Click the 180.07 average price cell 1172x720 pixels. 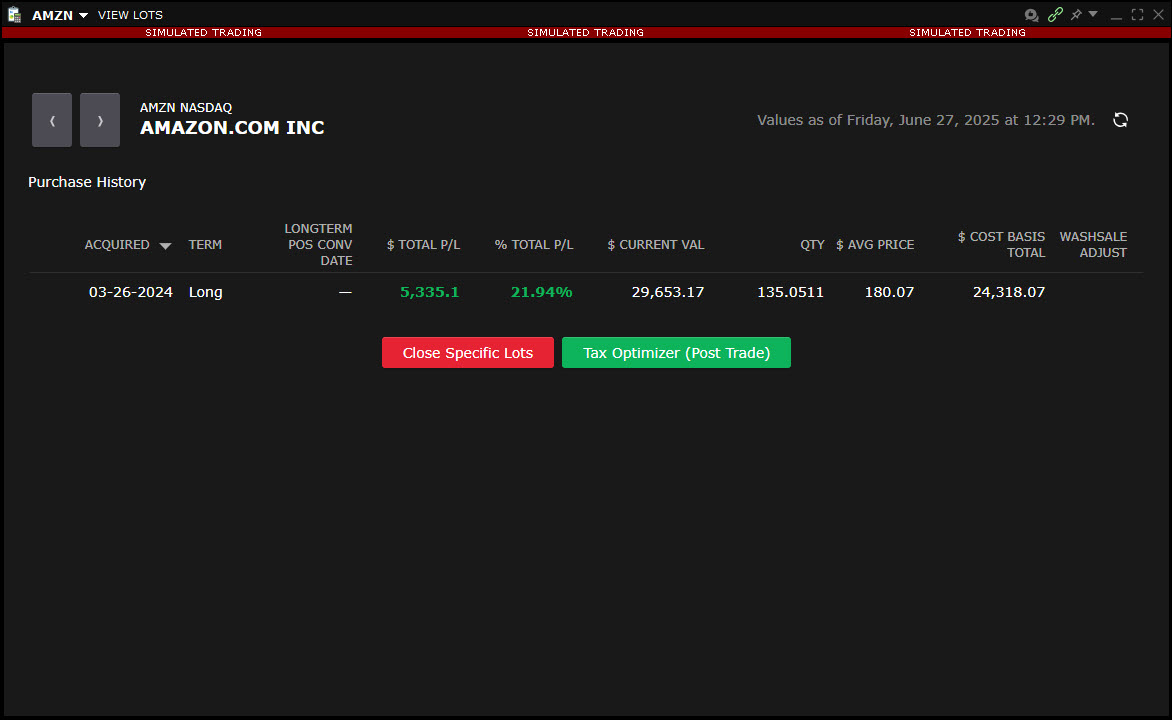pos(889,292)
